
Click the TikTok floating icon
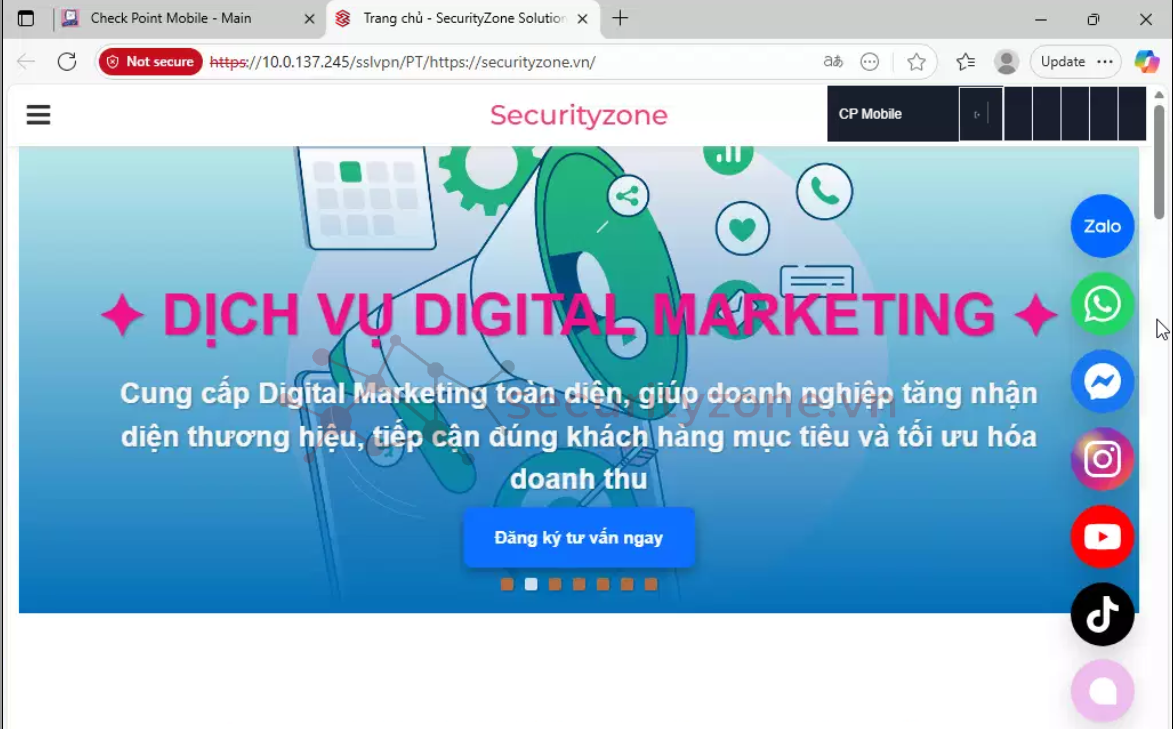click(1102, 614)
